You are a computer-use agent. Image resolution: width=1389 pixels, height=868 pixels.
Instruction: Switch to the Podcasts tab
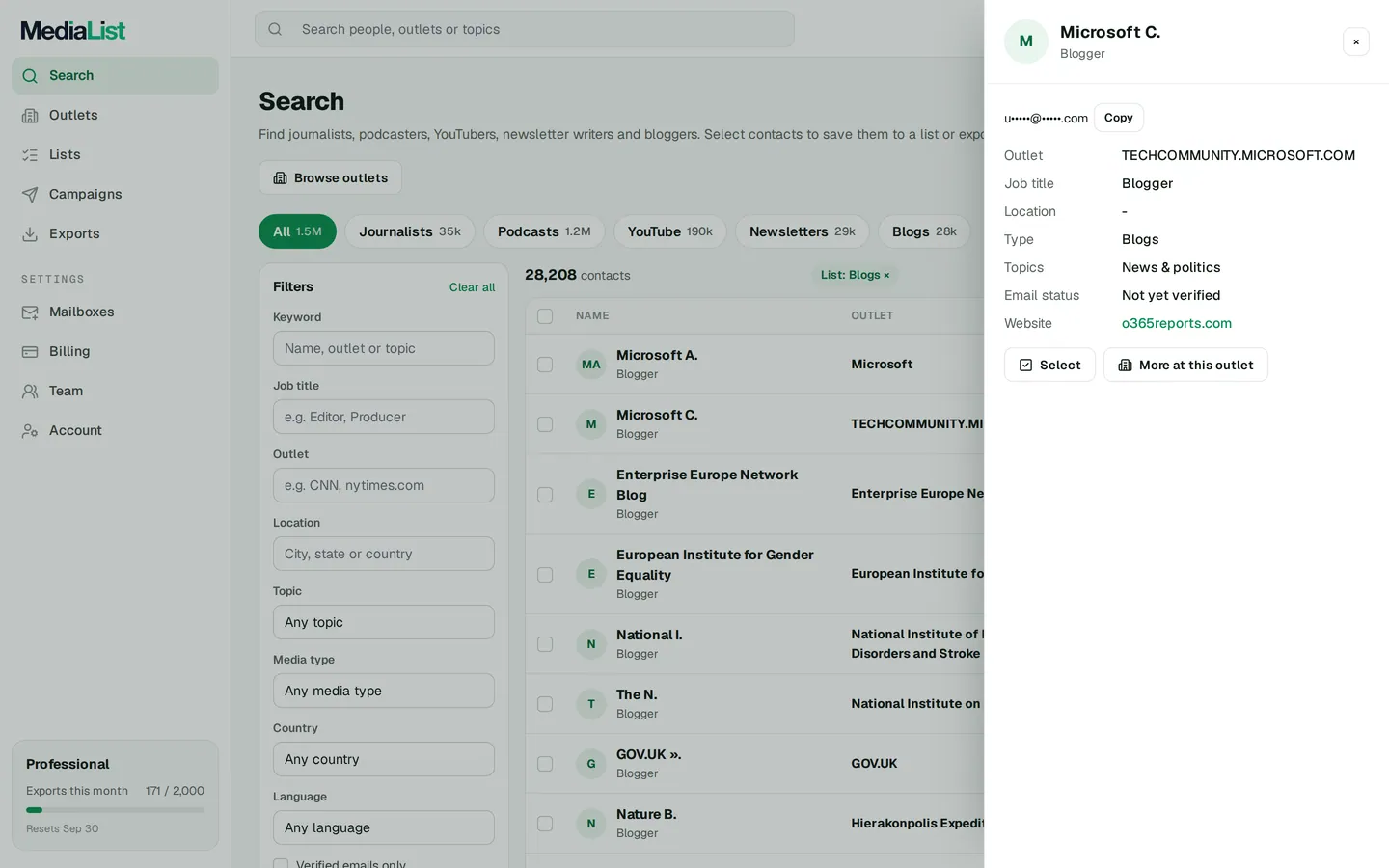click(x=544, y=231)
